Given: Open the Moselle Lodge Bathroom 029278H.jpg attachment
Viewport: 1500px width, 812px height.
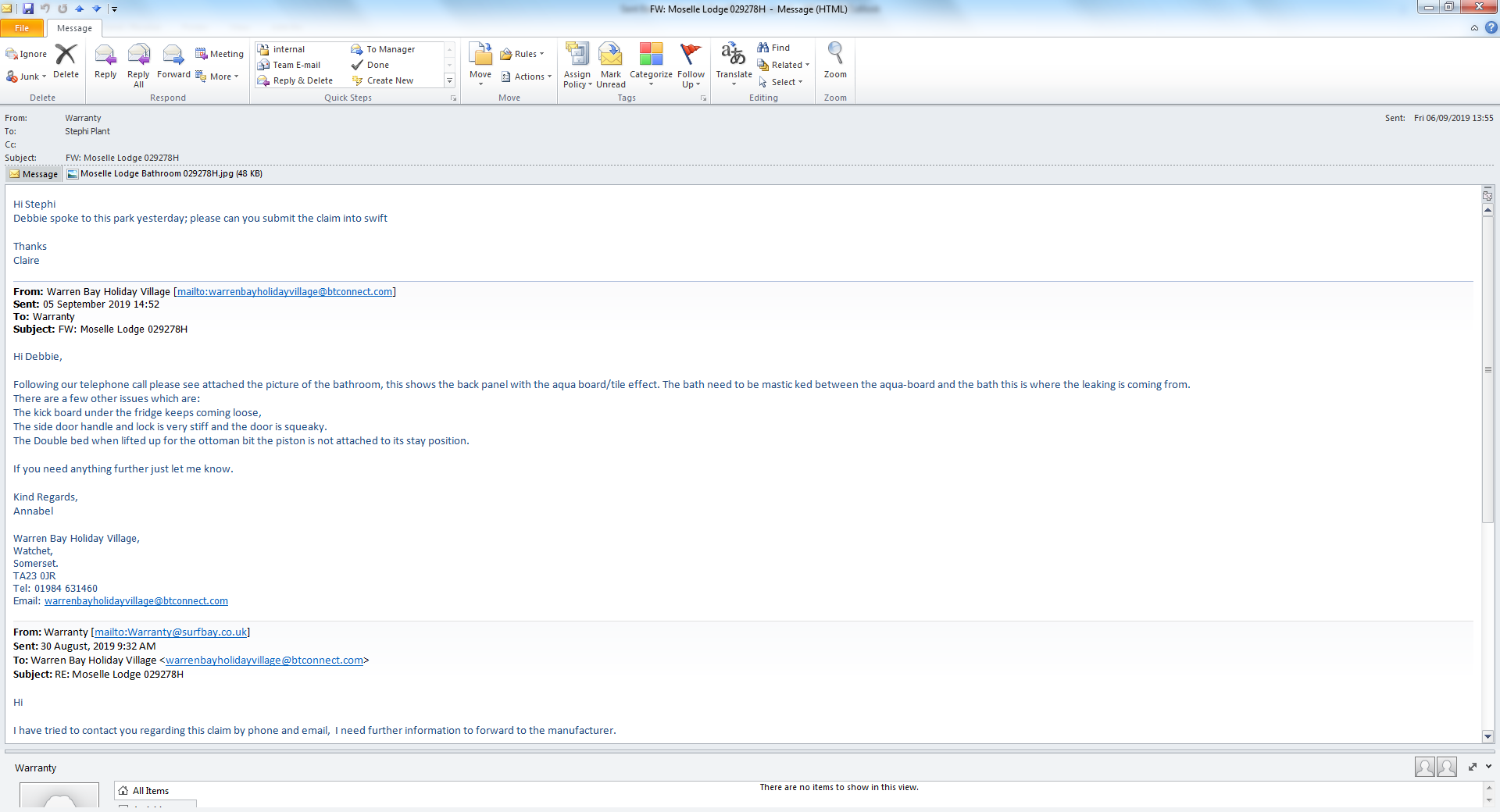Looking at the screenshot, I should point(165,173).
